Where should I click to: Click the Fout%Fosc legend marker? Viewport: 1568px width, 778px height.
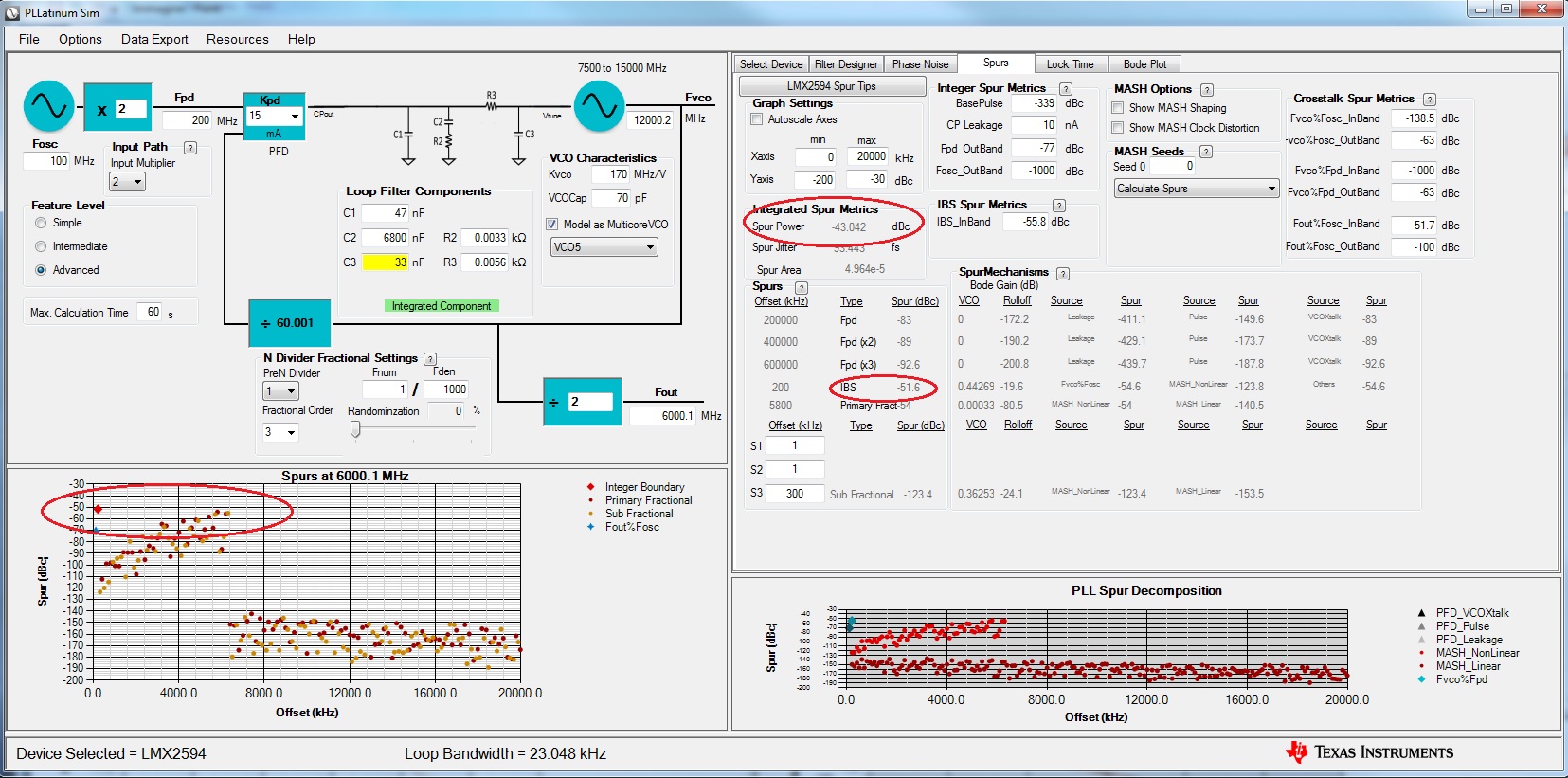(x=591, y=527)
